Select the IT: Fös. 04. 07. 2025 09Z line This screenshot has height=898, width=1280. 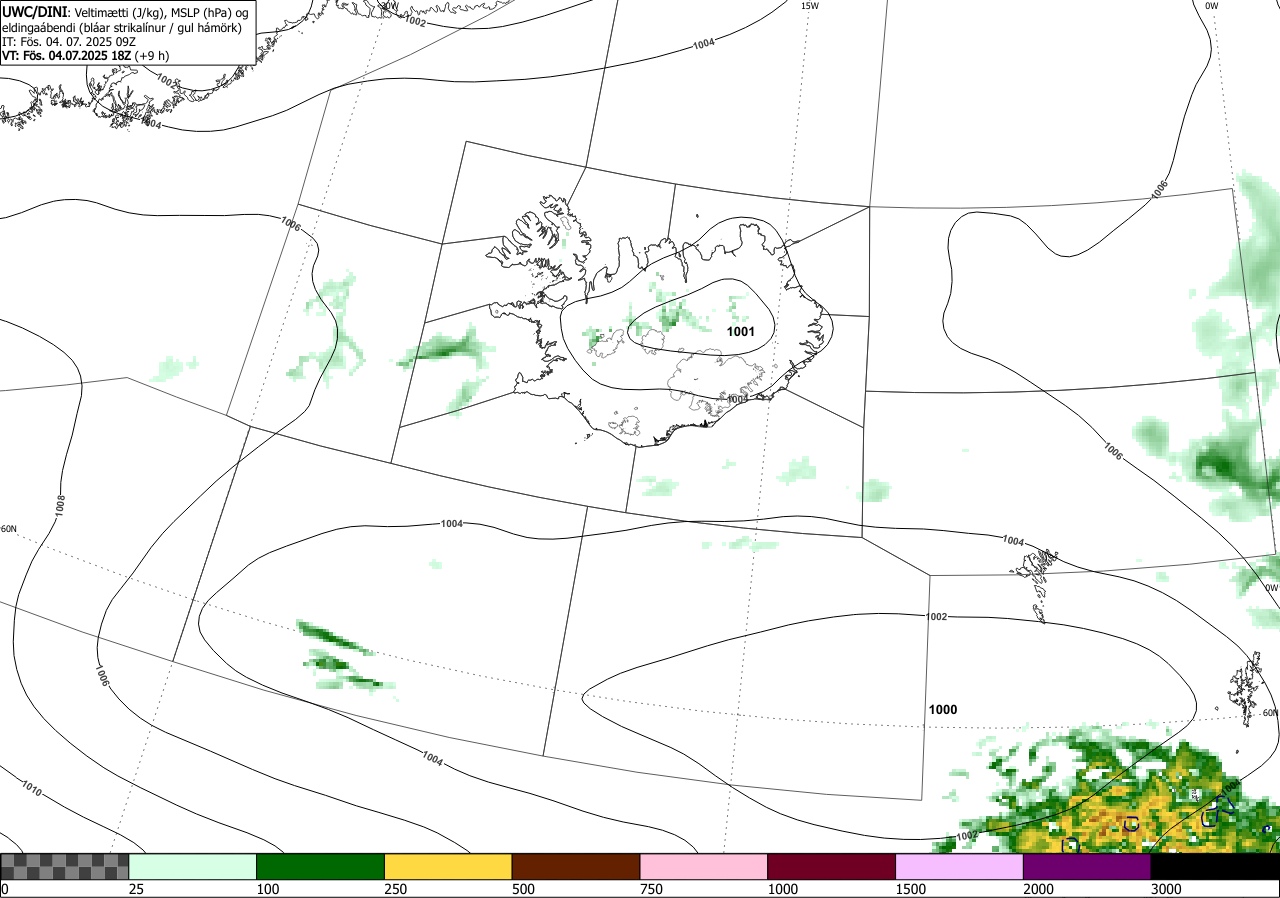coord(67,42)
